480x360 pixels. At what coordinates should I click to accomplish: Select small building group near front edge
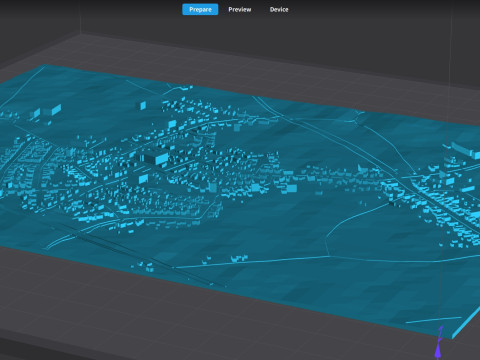tap(239, 258)
